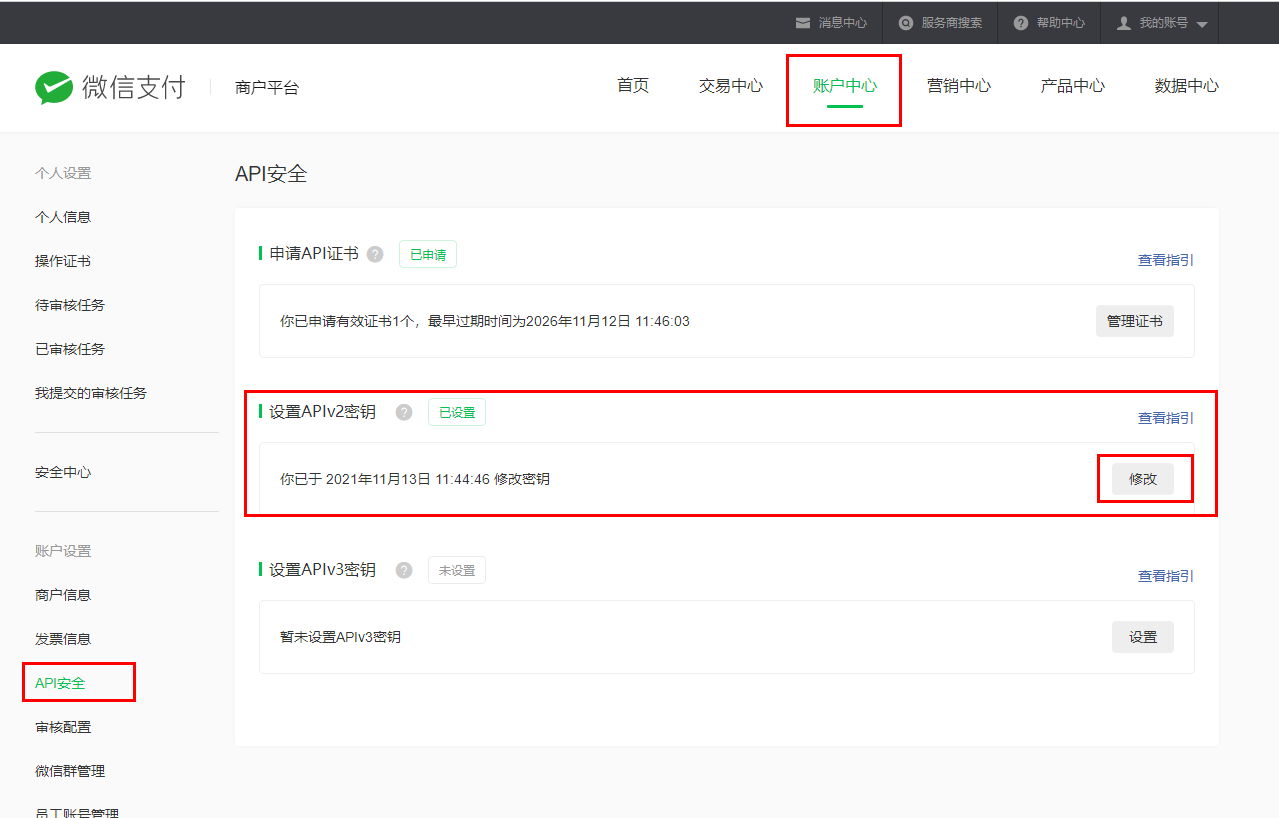Image resolution: width=1279 pixels, height=818 pixels.
Task: Open 查看指引 link for API证书
Action: pos(1166,260)
